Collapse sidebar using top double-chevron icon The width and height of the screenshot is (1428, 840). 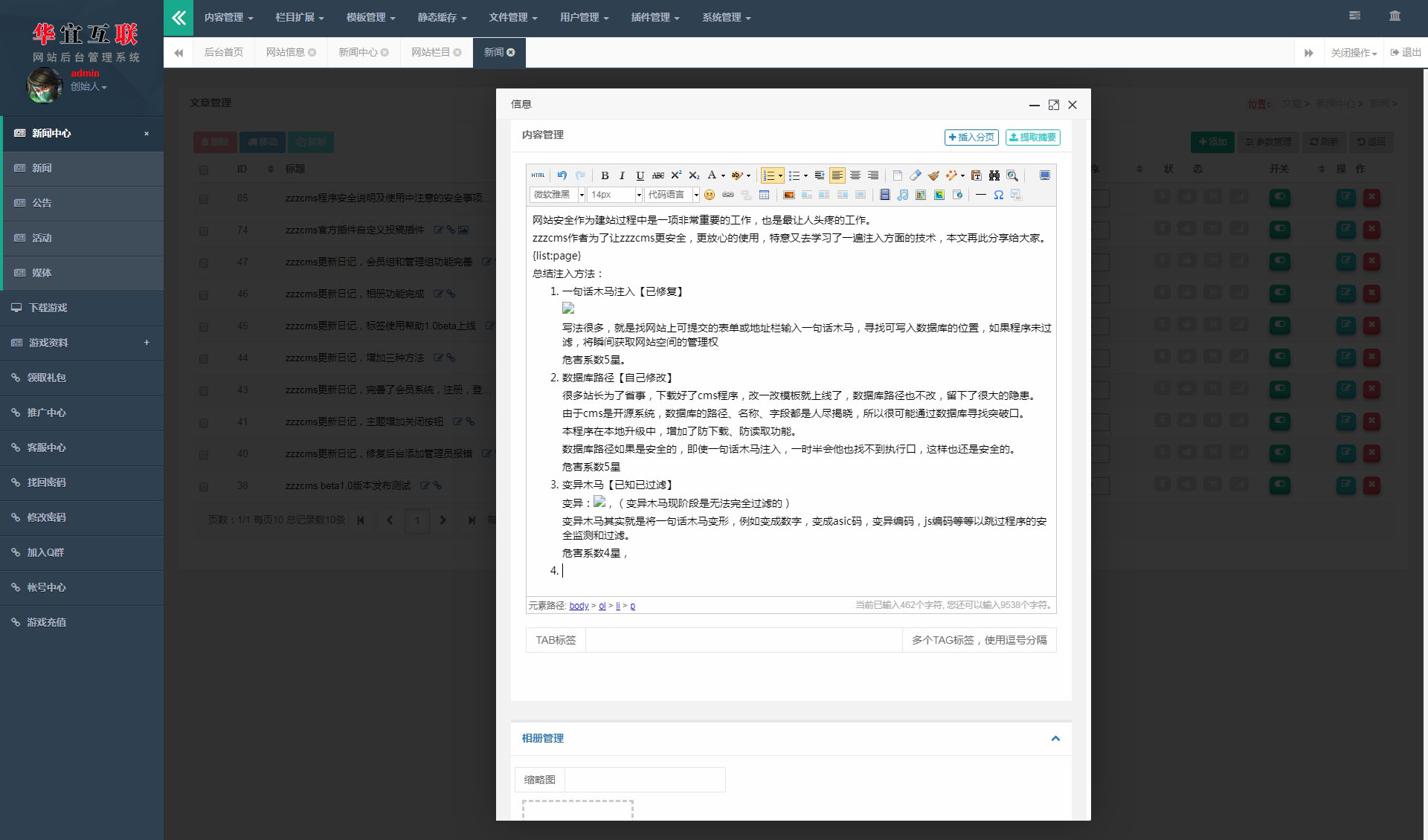point(178,18)
